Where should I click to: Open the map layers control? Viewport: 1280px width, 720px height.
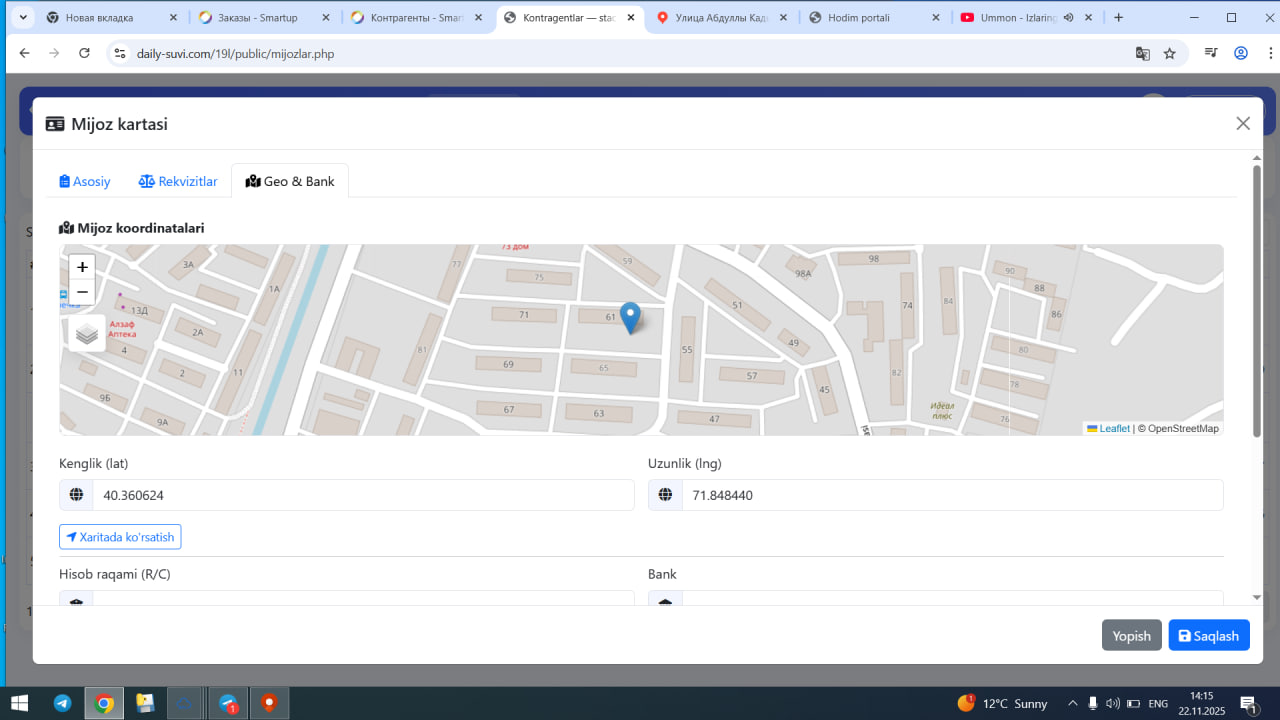click(87, 334)
